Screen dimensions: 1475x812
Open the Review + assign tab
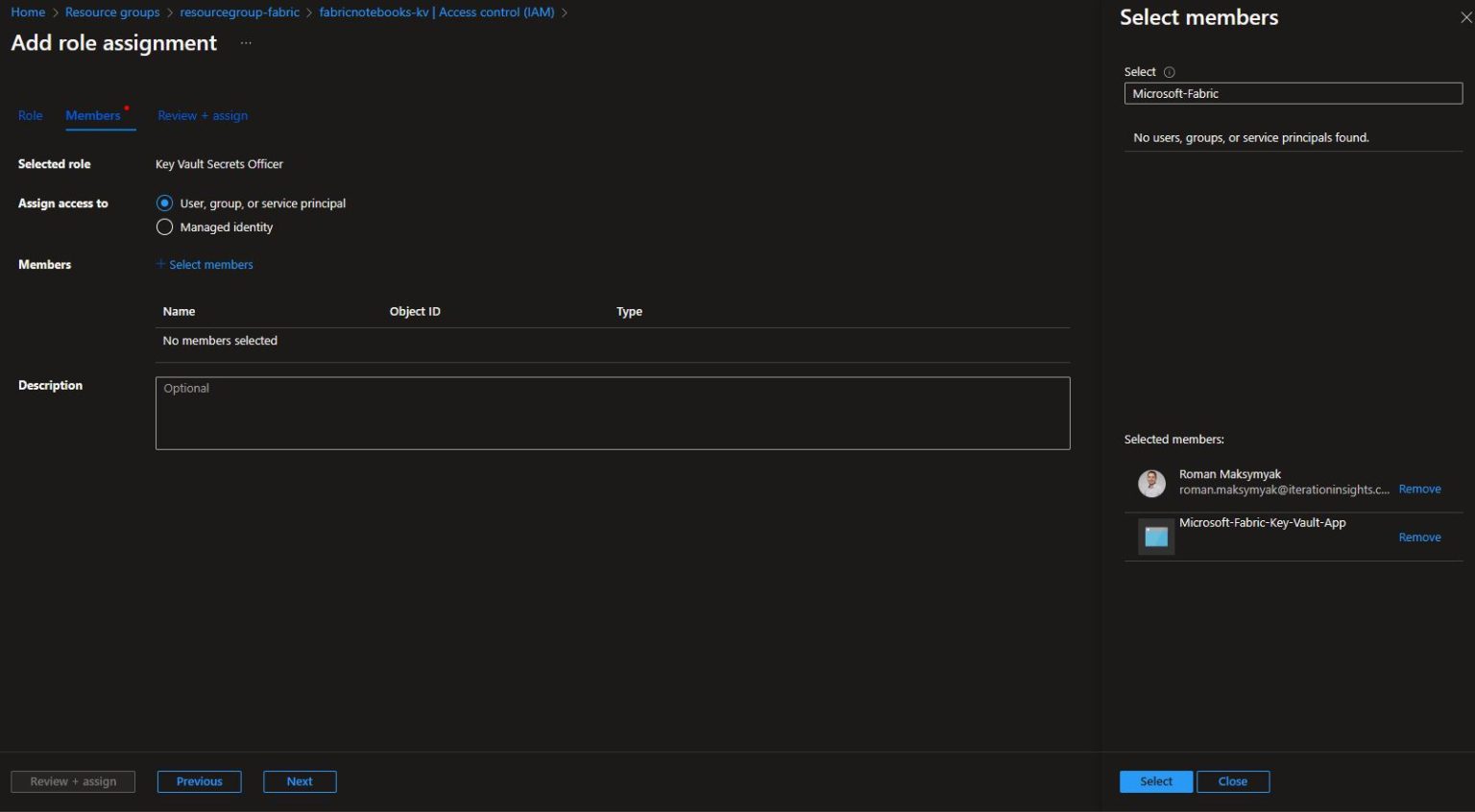202,115
